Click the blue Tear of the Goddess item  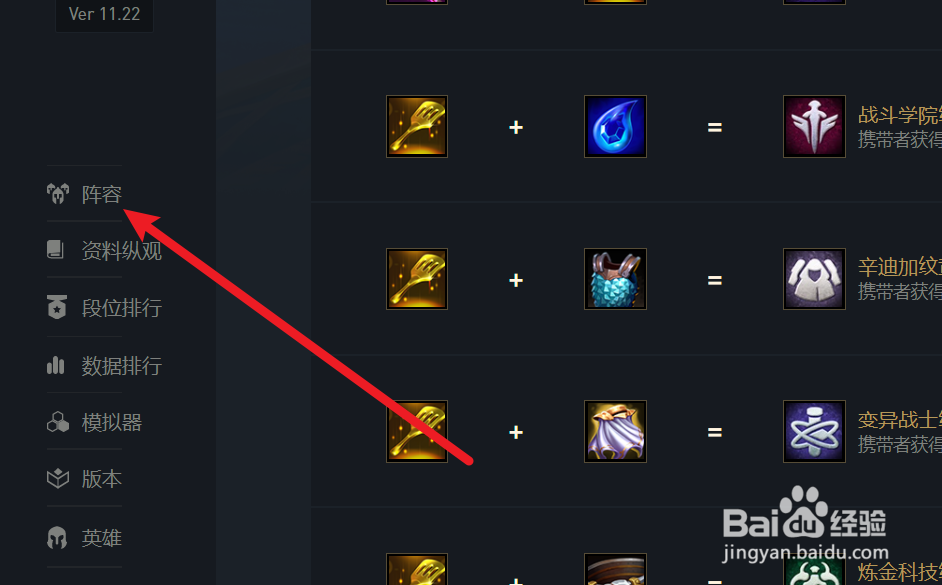tap(615, 127)
